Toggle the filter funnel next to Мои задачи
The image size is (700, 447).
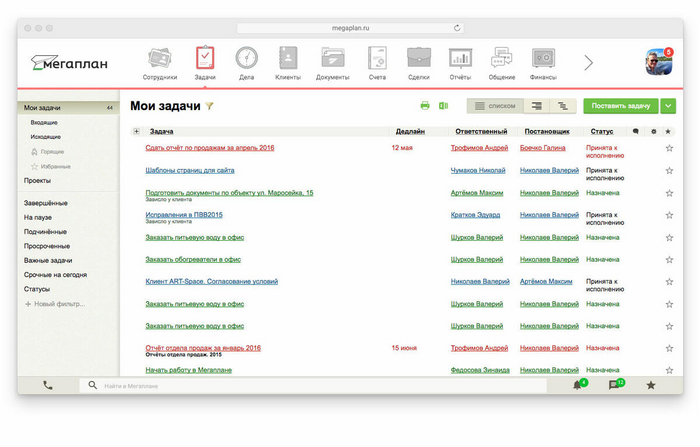210,106
